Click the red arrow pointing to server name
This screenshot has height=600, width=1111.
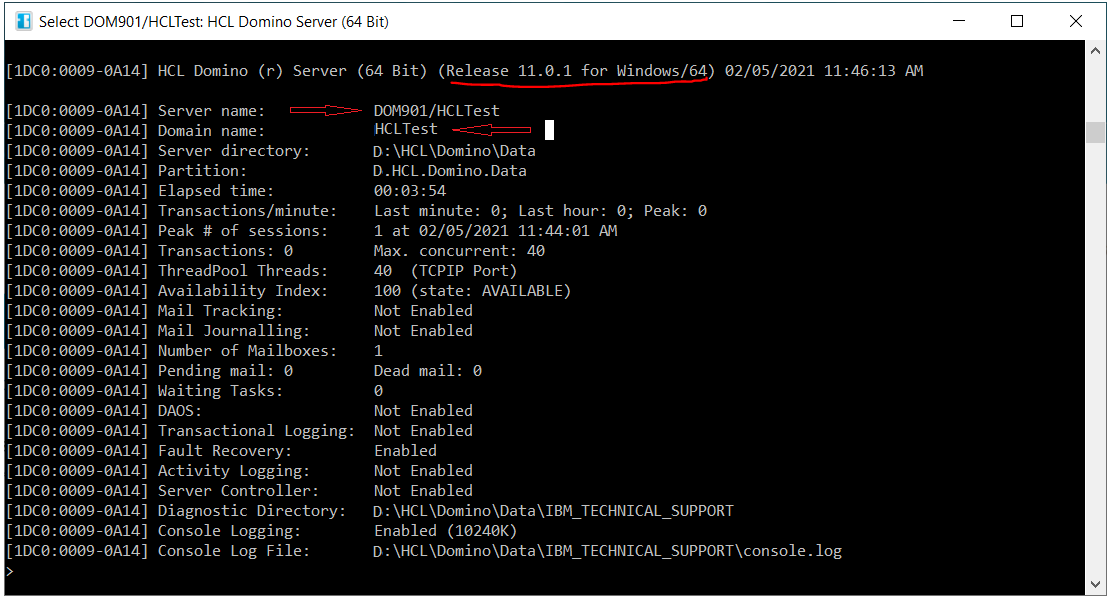(325, 110)
